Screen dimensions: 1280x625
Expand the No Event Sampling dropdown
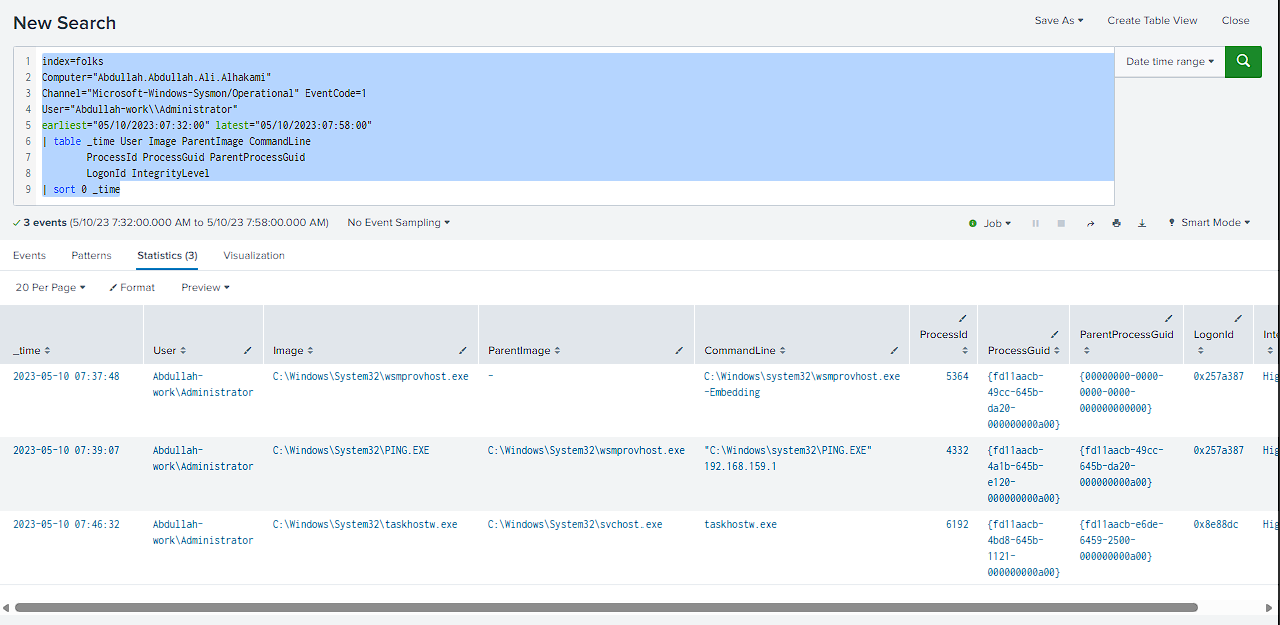coord(398,223)
